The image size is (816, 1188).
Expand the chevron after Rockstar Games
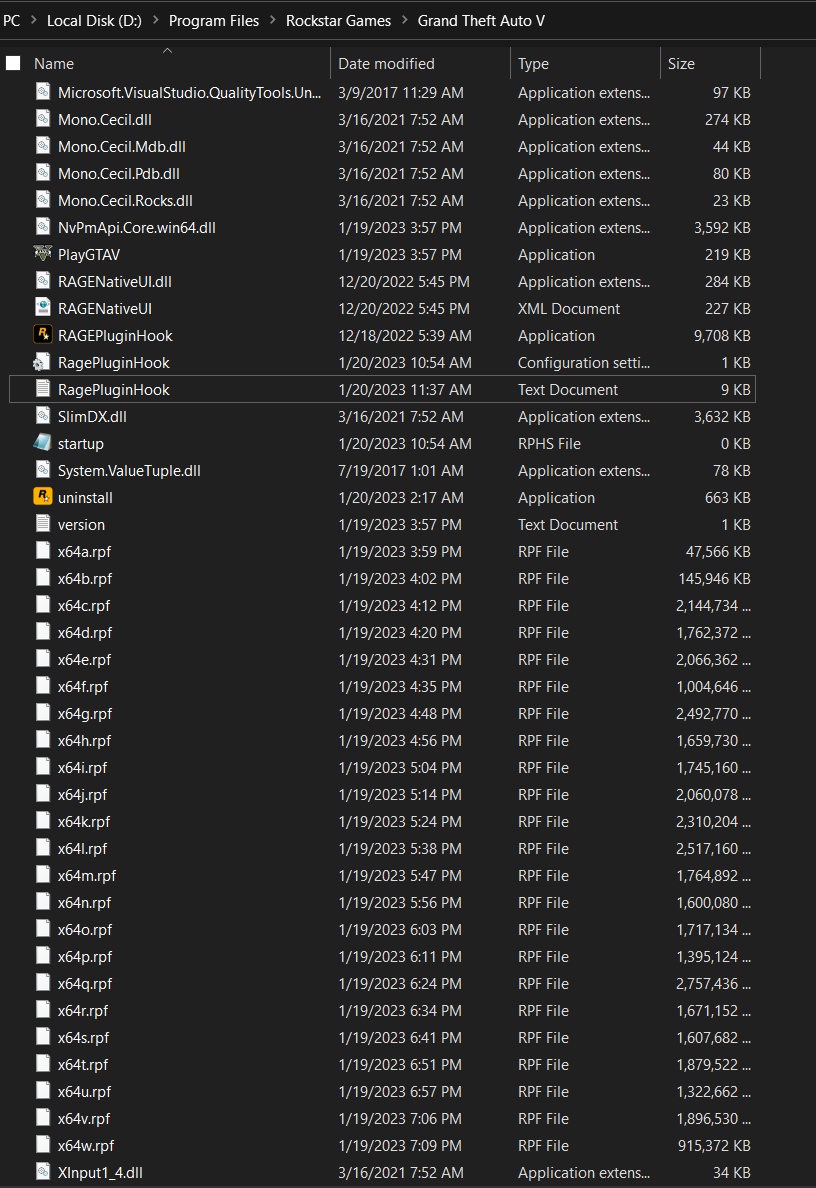coord(404,21)
